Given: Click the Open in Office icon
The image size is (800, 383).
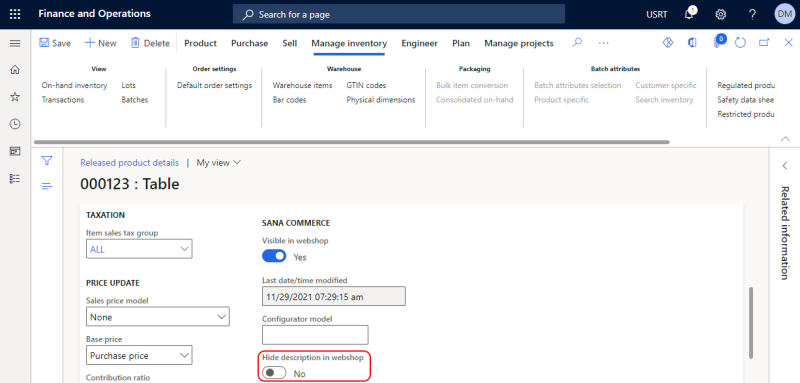Looking at the screenshot, I should (x=692, y=43).
